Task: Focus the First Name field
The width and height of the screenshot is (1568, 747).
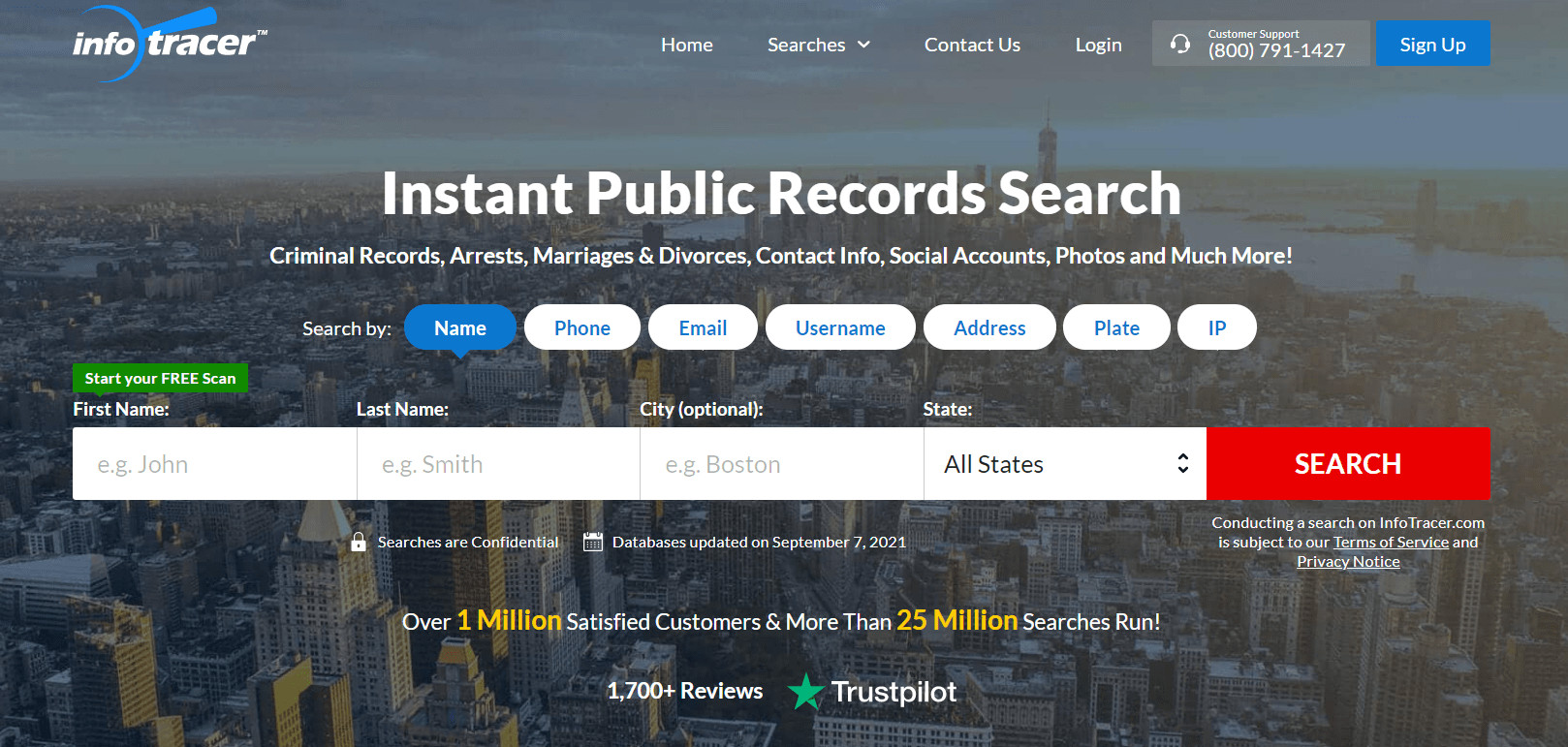Action: (x=214, y=464)
